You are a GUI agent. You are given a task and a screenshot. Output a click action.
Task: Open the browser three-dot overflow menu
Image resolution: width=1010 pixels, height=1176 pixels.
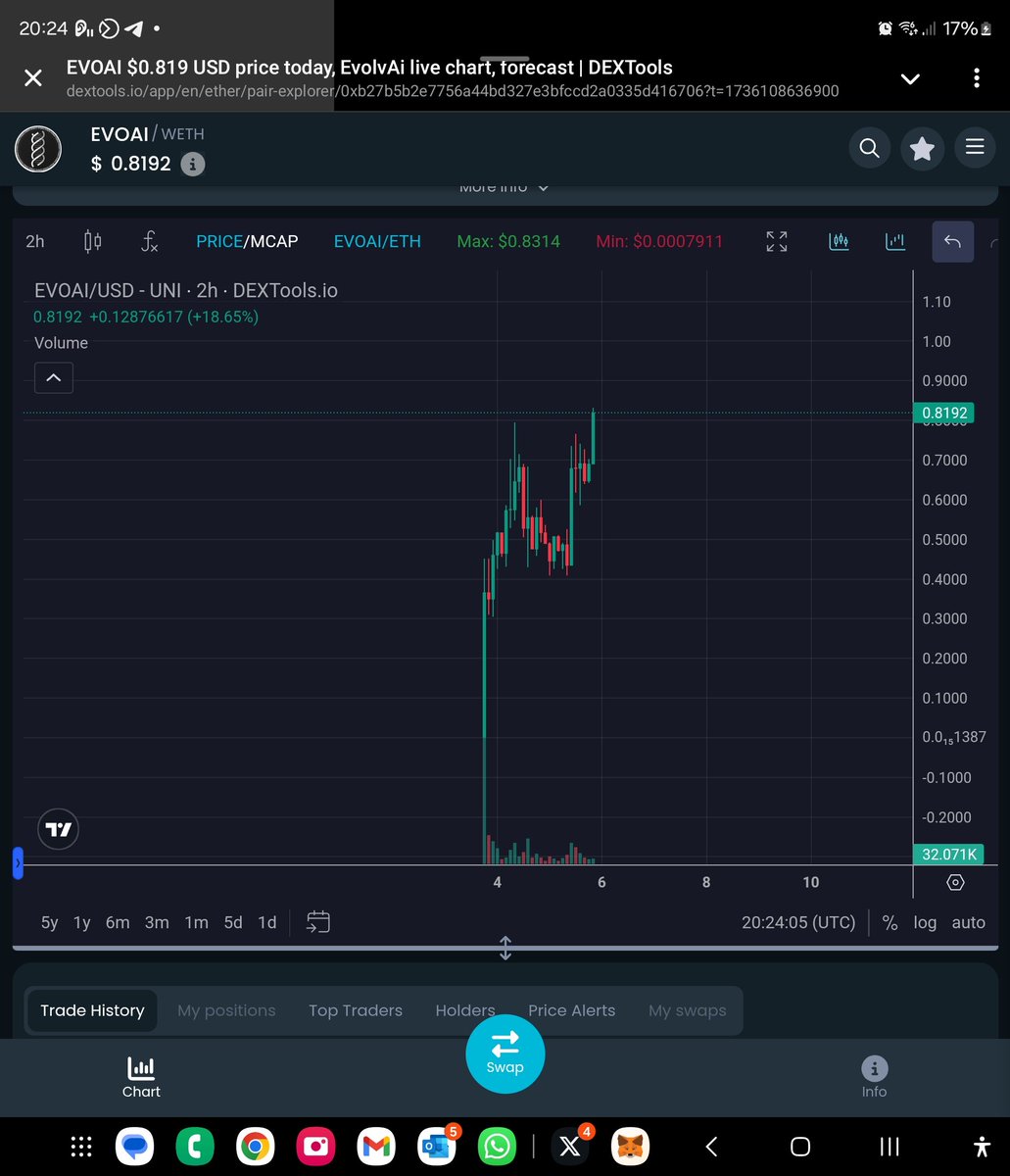tap(977, 77)
